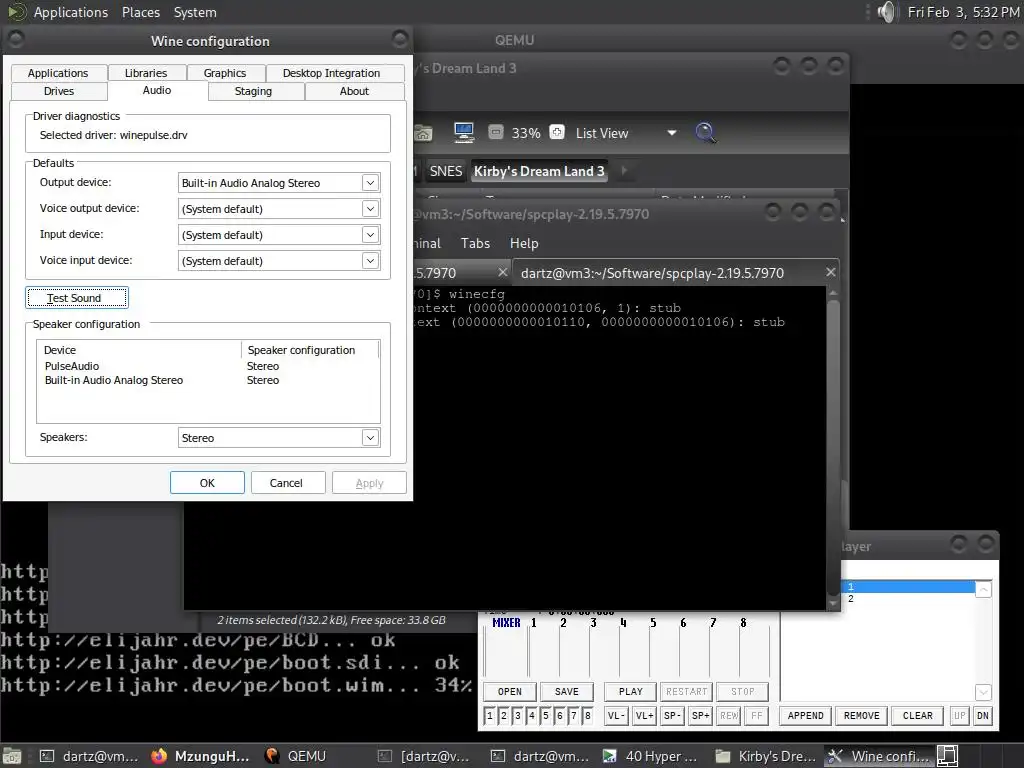Toggle channel 3 mute button in SPC player
Viewport: 1024px width, 768px height.
click(x=518, y=716)
